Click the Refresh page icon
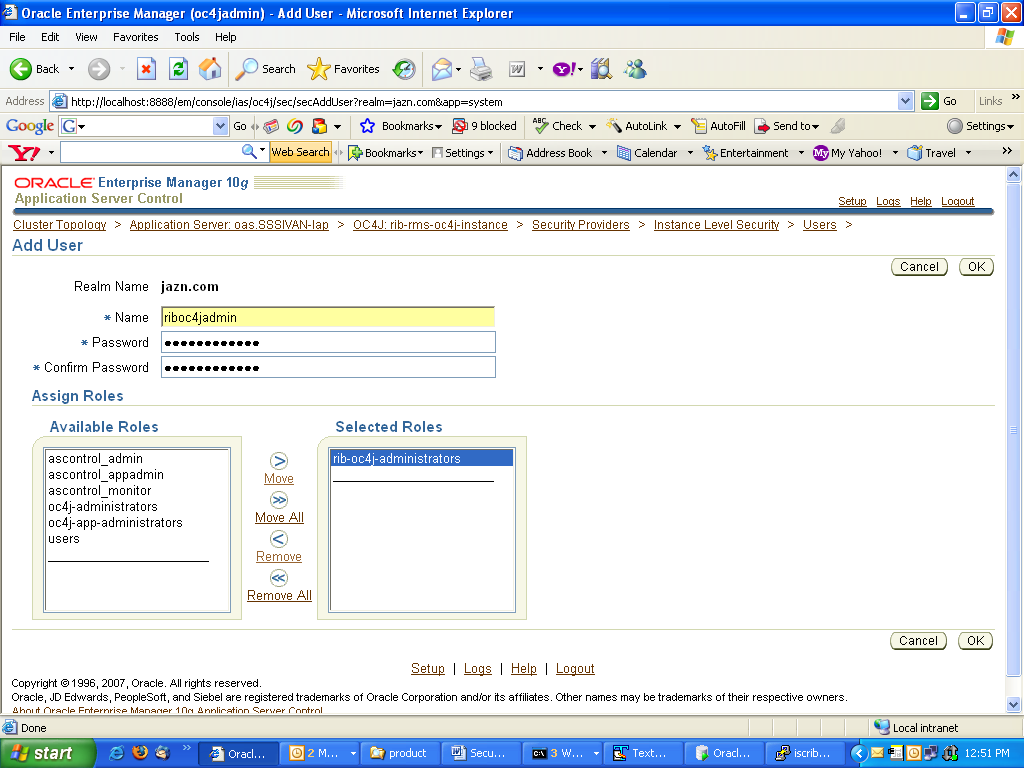 pyautogui.click(x=178, y=69)
